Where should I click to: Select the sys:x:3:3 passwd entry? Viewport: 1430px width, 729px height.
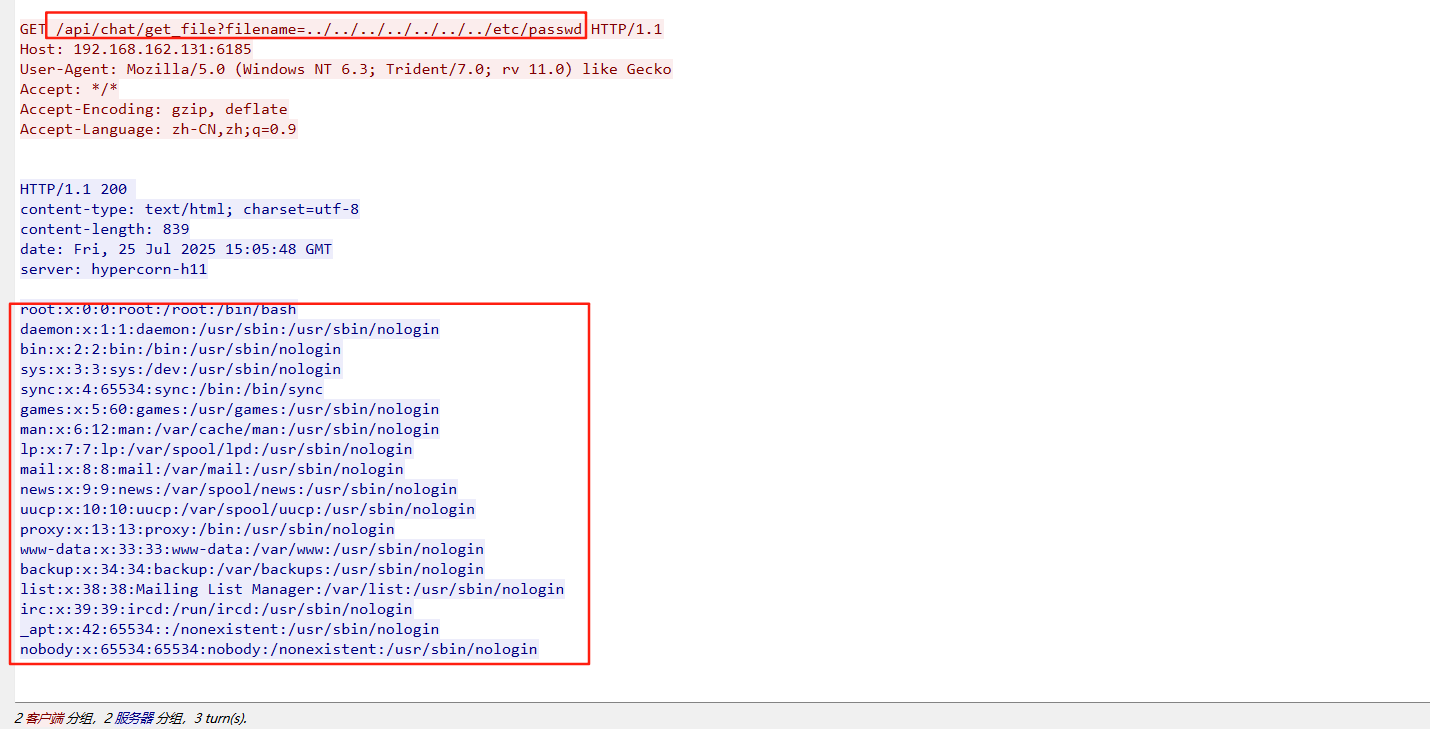tap(181, 369)
